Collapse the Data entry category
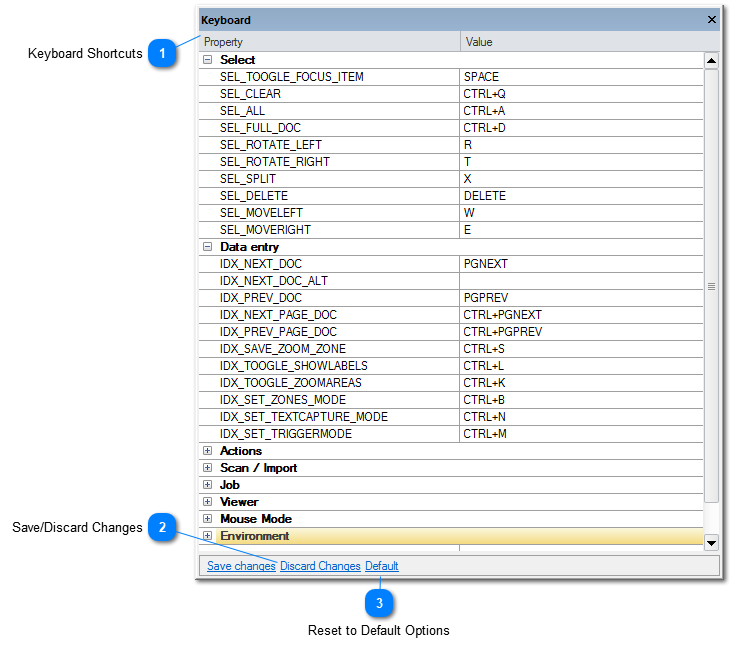Screen dimensions: 733x654 [x=208, y=247]
